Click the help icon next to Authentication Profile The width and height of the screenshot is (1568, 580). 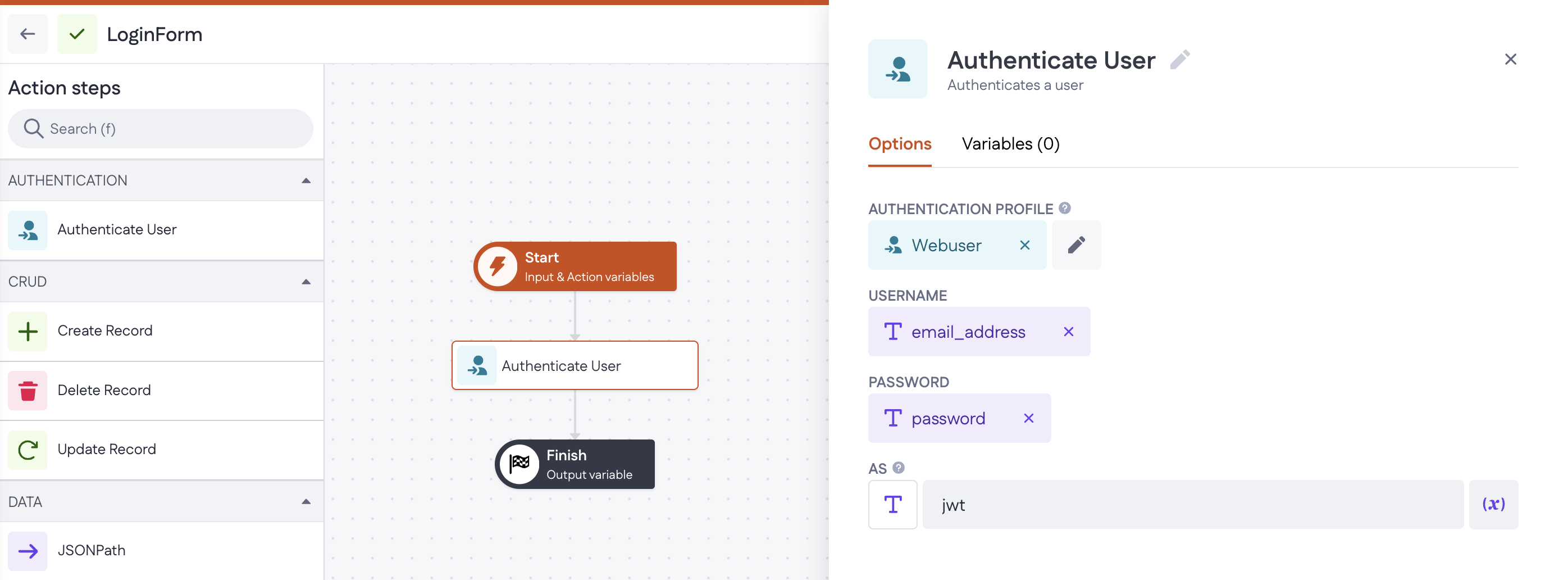click(x=1064, y=209)
